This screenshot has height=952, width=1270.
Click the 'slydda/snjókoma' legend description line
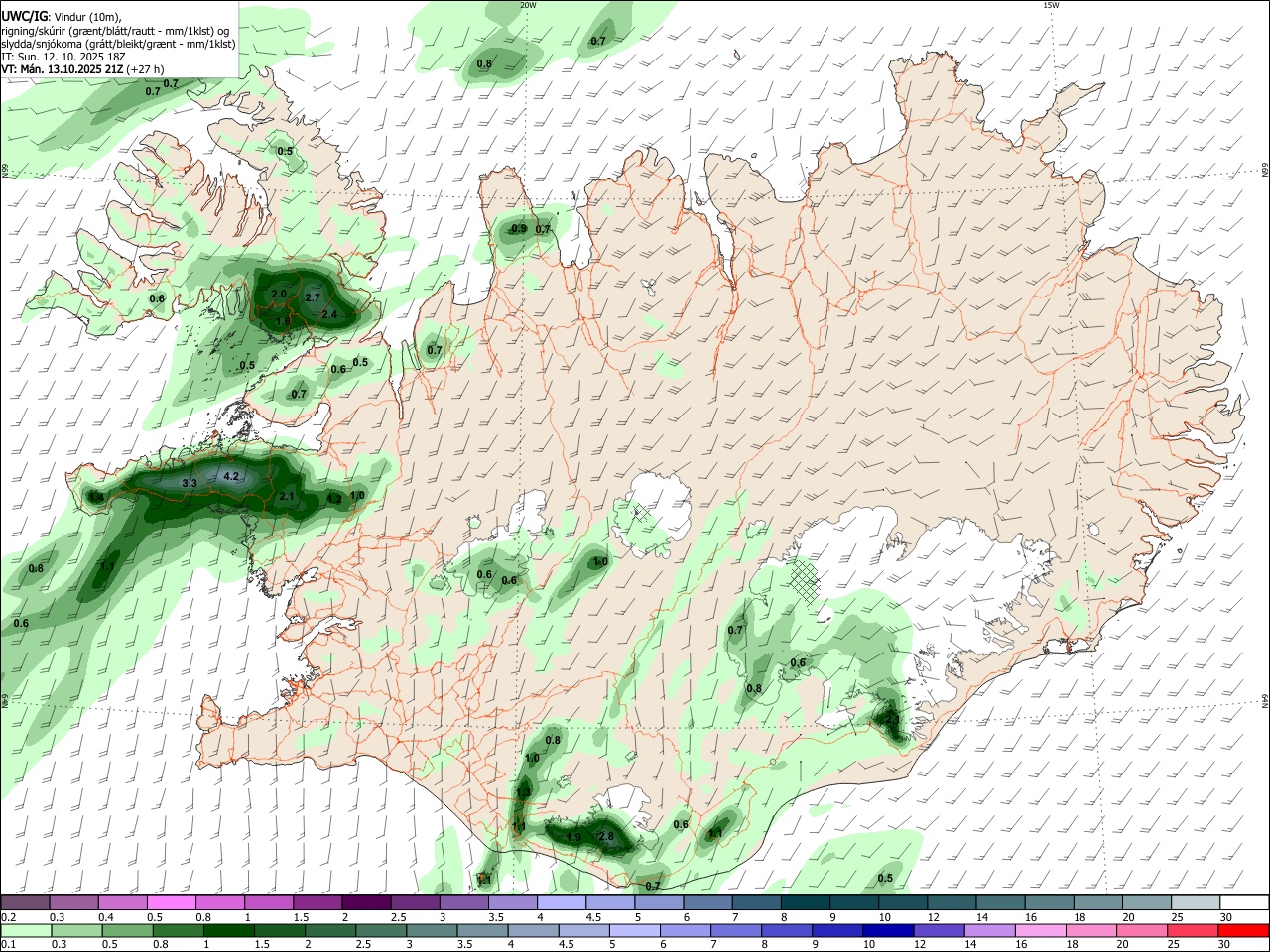(118, 44)
